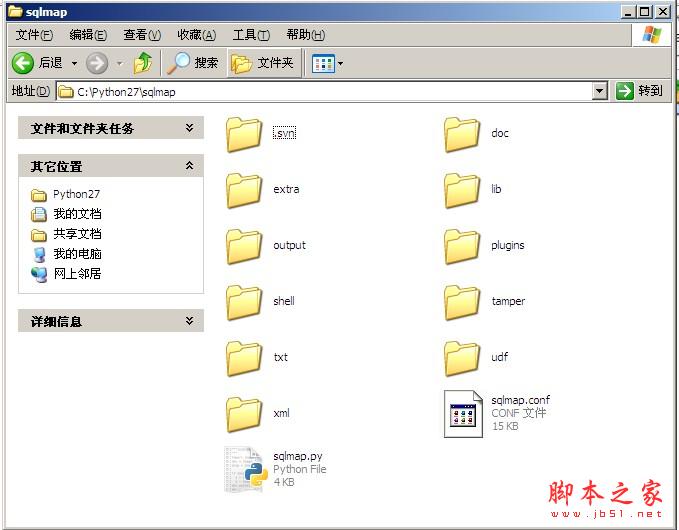
Task: Expand the 详细信息 panel
Action: tap(189, 320)
